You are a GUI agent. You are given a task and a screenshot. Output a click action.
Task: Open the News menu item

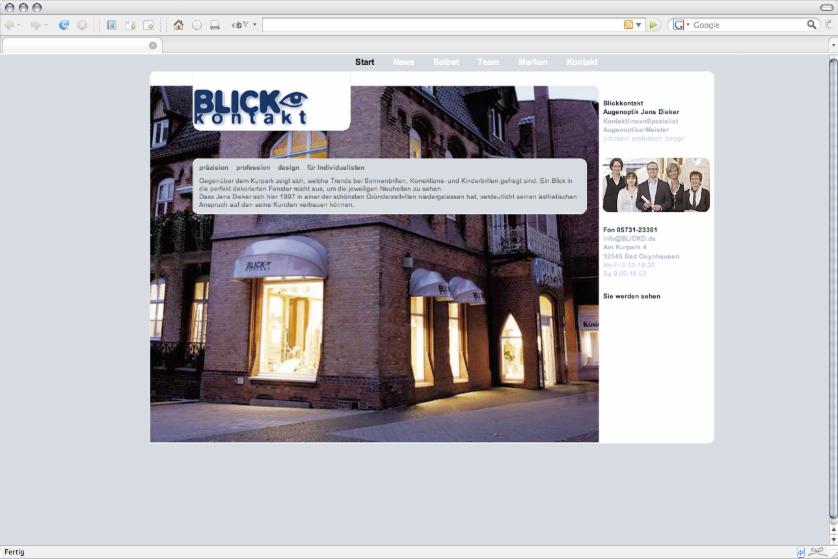(x=403, y=62)
